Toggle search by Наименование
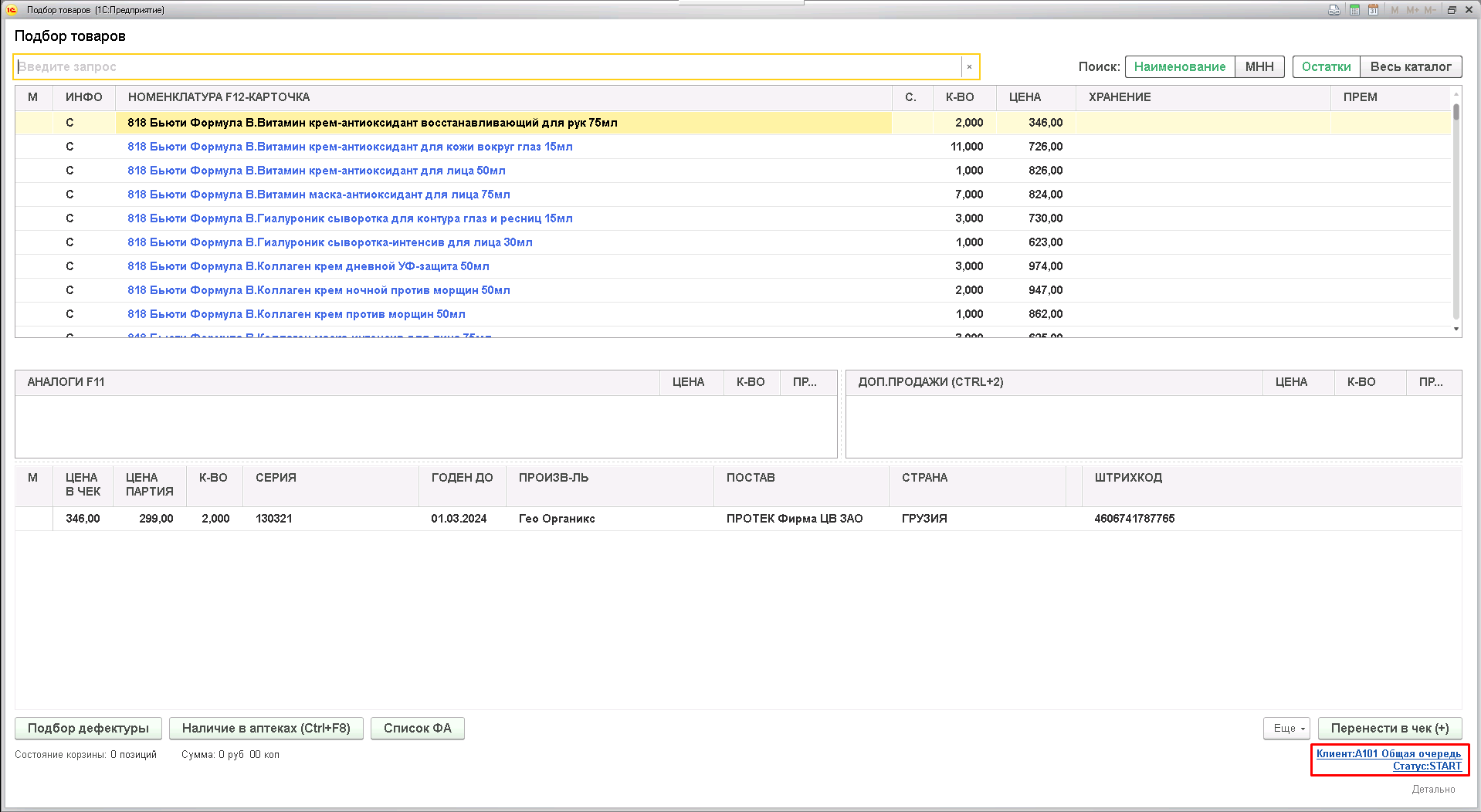This screenshot has height=812, width=1481. click(x=1179, y=67)
